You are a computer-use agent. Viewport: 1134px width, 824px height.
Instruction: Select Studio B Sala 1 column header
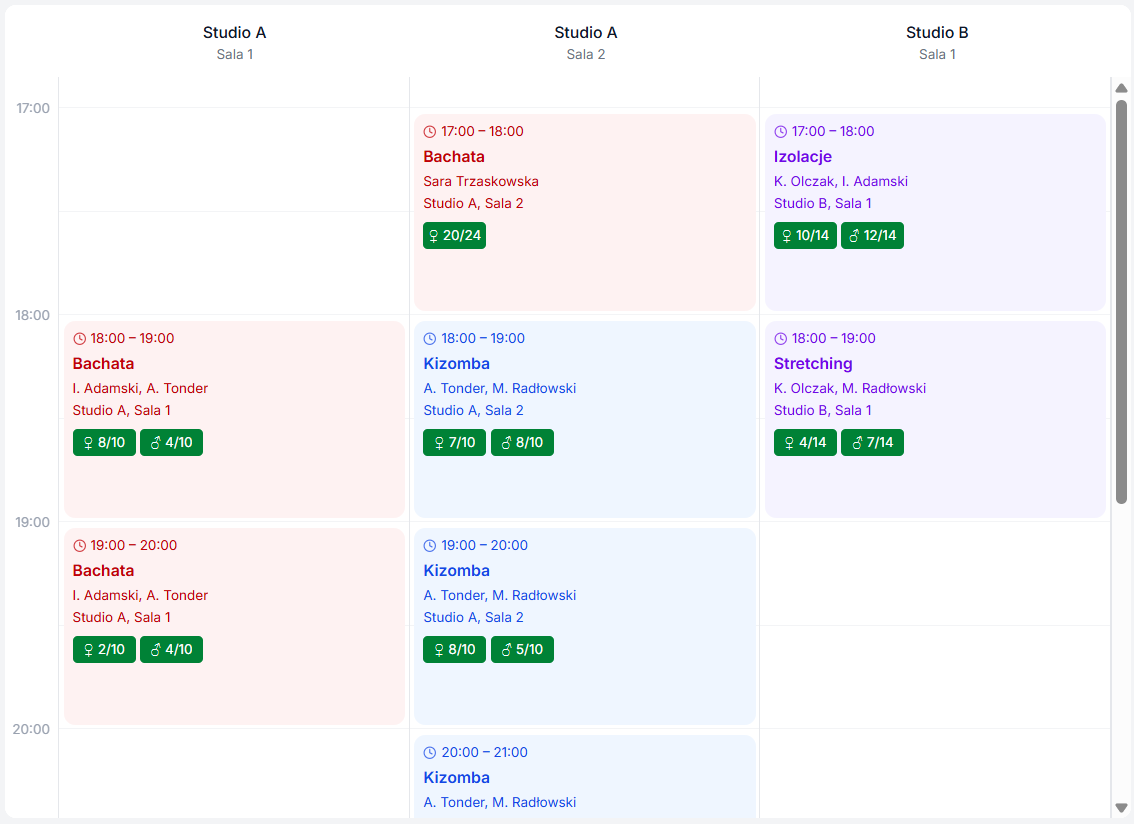coord(937,42)
